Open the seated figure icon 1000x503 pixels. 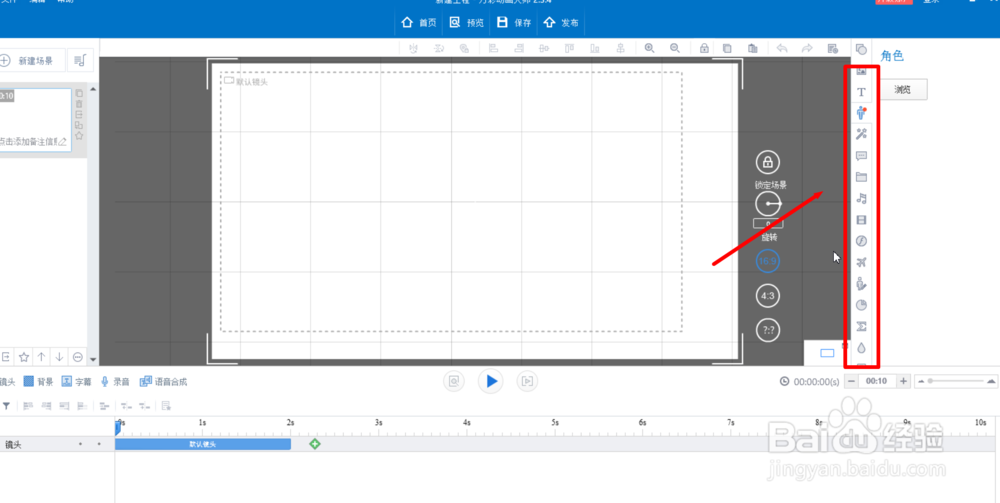click(x=861, y=284)
